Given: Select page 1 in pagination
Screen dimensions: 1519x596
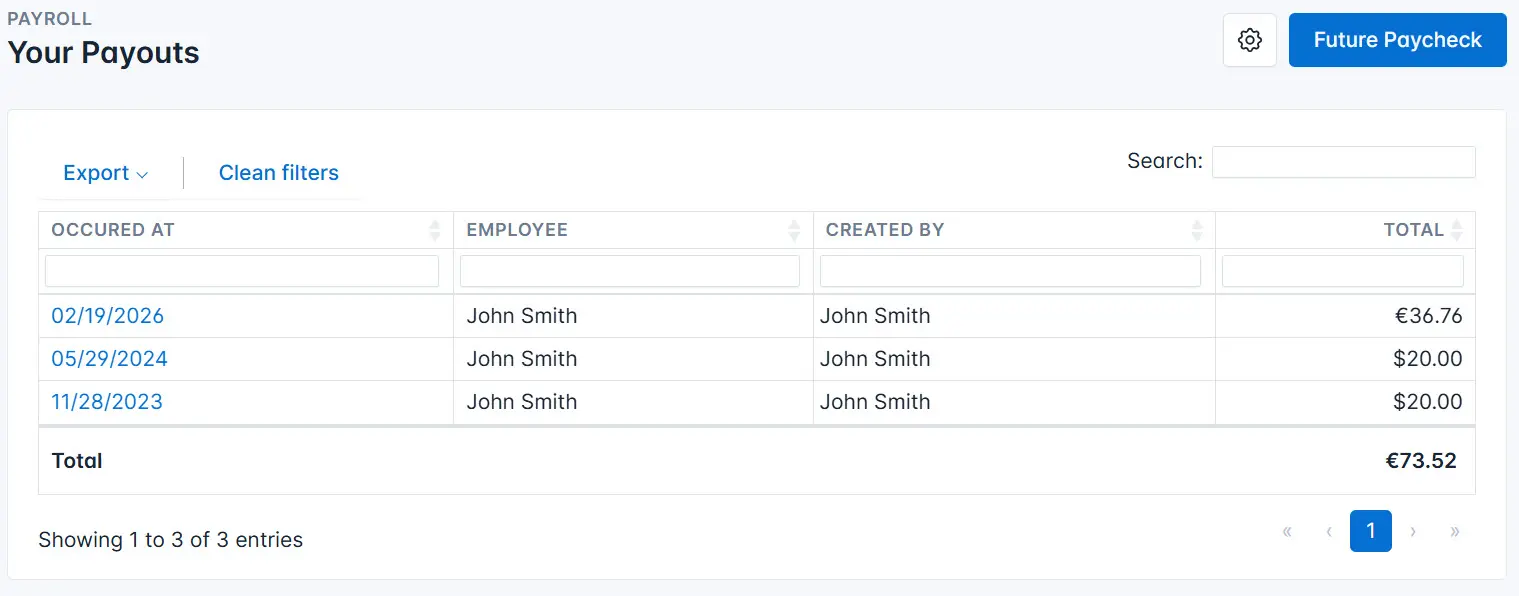Looking at the screenshot, I should pyautogui.click(x=1370, y=531).
